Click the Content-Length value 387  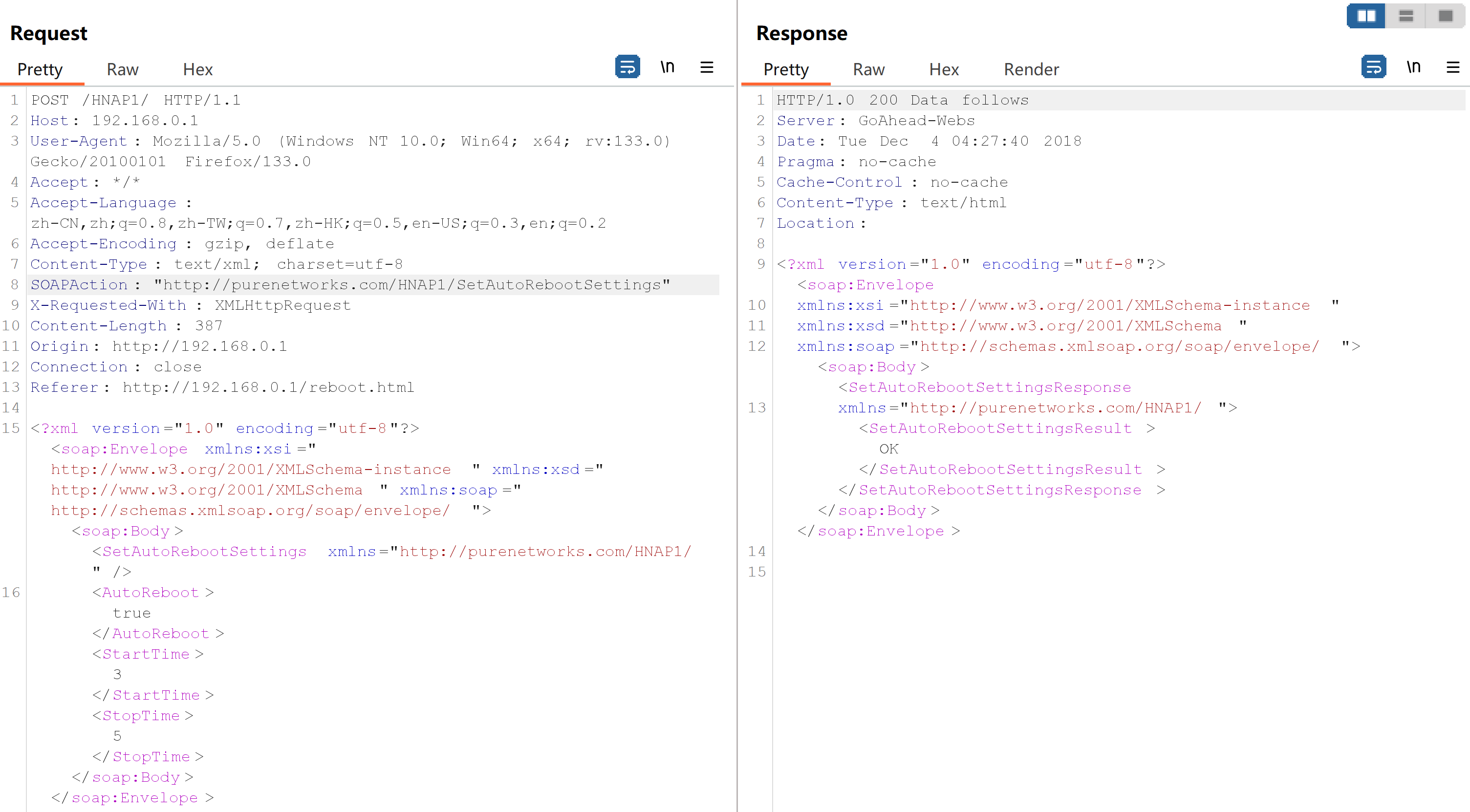click(x=209, y=326)
